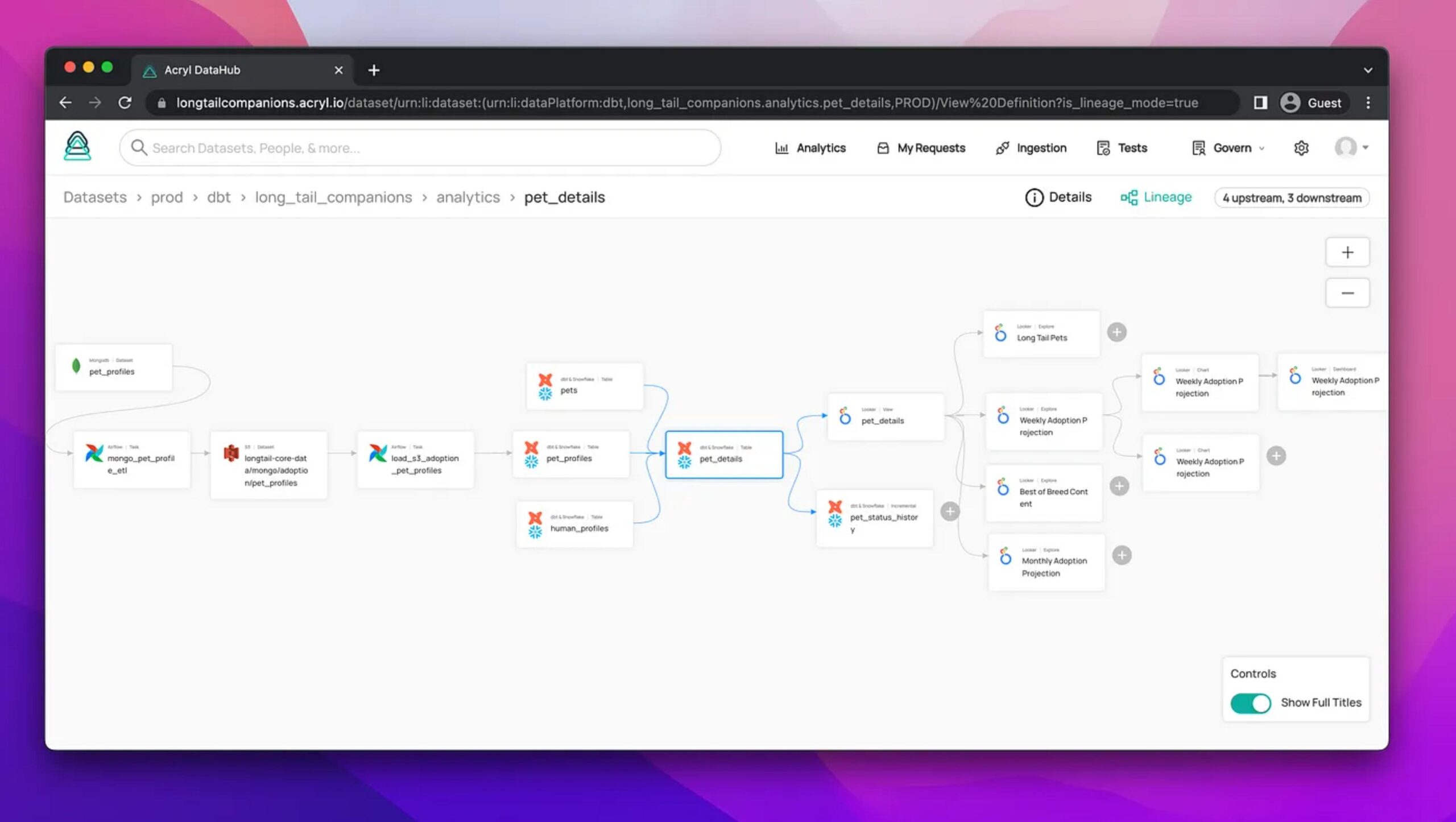Screen dimensions: 1456x822
Task: Click the Acryl DataHub logo
Action: [77, 146]
